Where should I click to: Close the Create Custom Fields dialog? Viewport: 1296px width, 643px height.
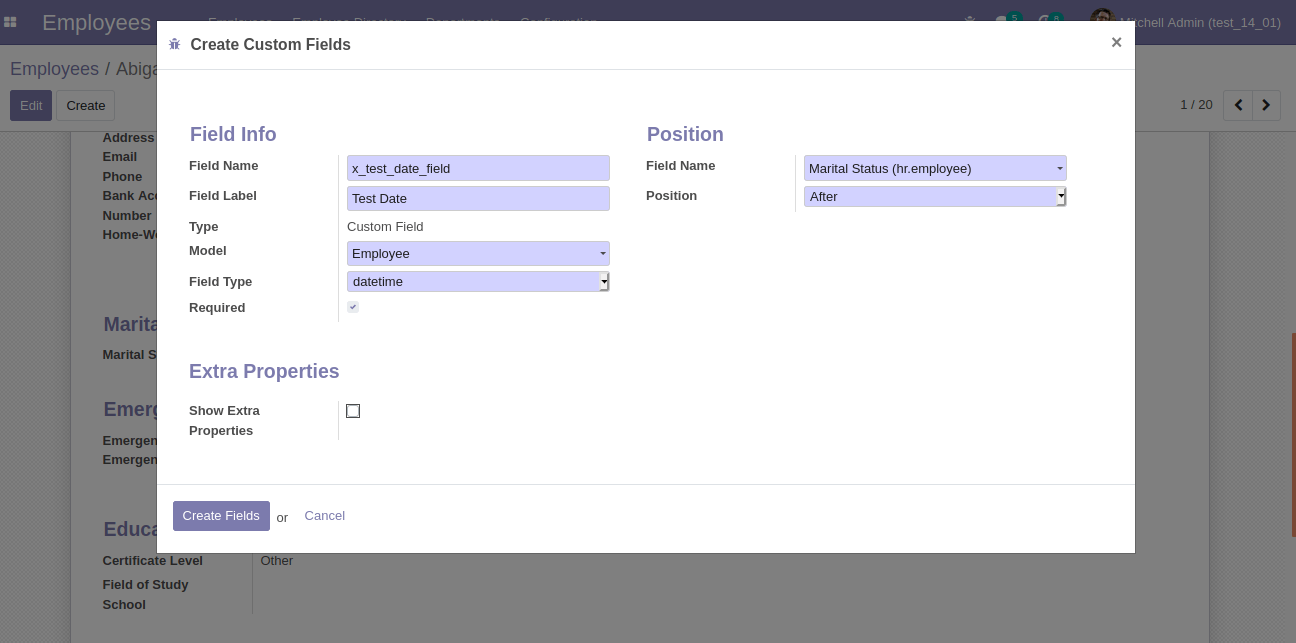coord(1116,42)
